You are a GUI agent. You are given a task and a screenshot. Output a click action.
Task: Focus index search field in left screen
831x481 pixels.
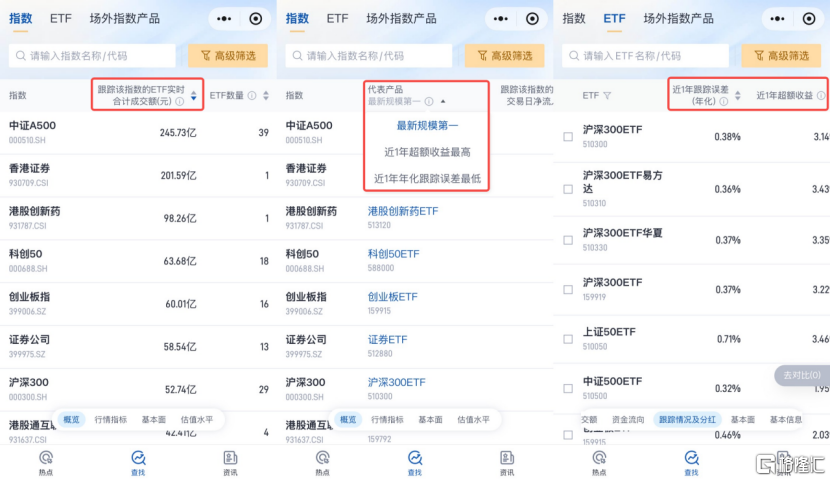[x=92, y=56]
